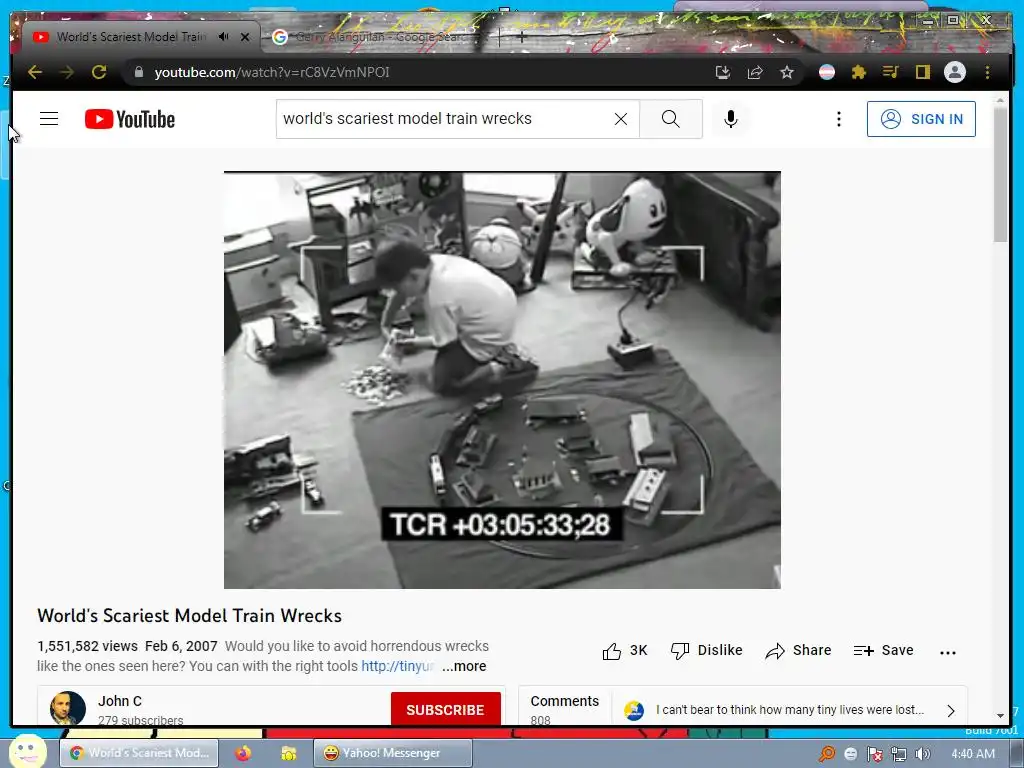Open YouTube hamburger guide menu
1024x768 pixels.
[49, 119]
